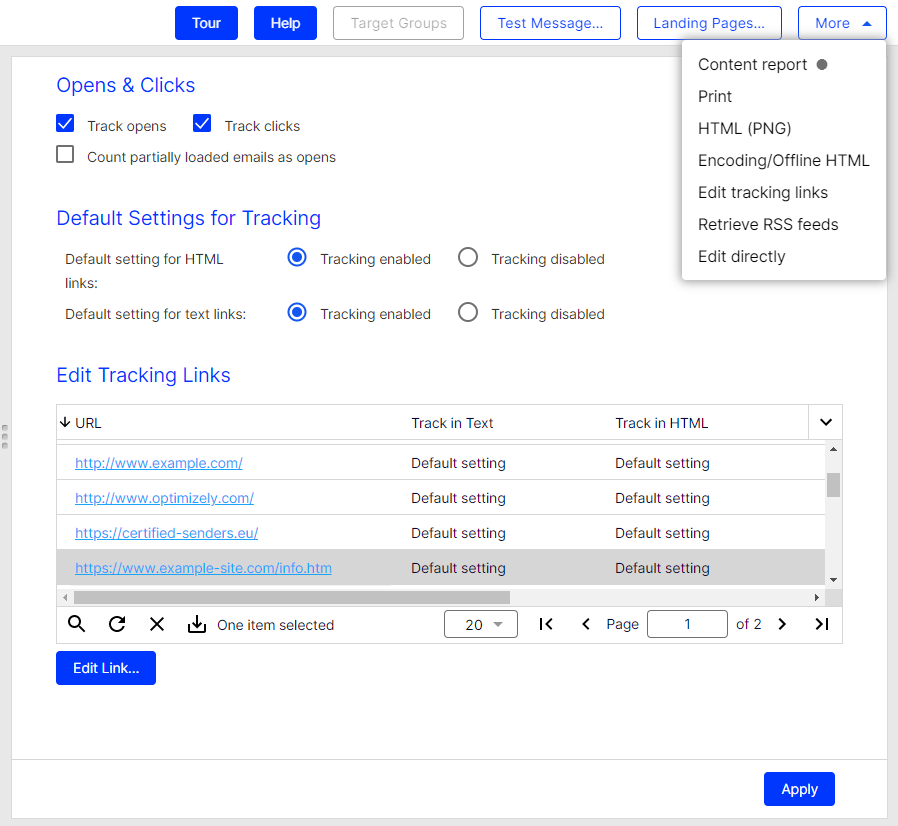Click the horizontal scrollbar thumb under the table

(x=292, y=597)
